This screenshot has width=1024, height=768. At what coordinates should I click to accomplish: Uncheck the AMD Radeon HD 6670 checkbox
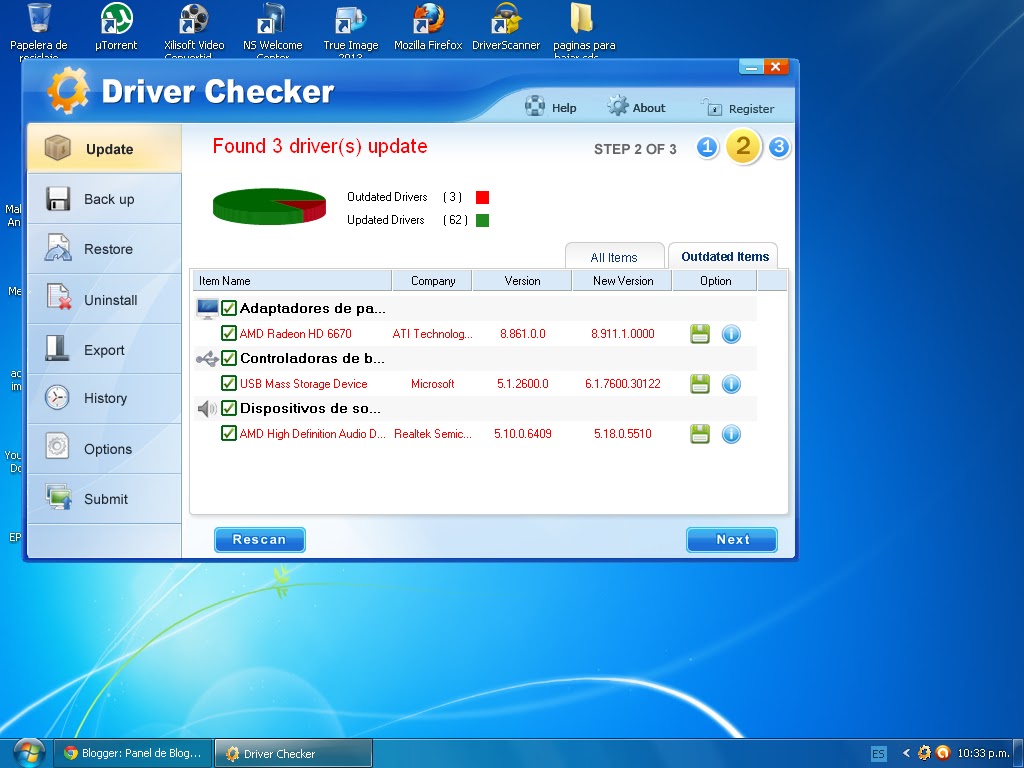click(229, 334)
